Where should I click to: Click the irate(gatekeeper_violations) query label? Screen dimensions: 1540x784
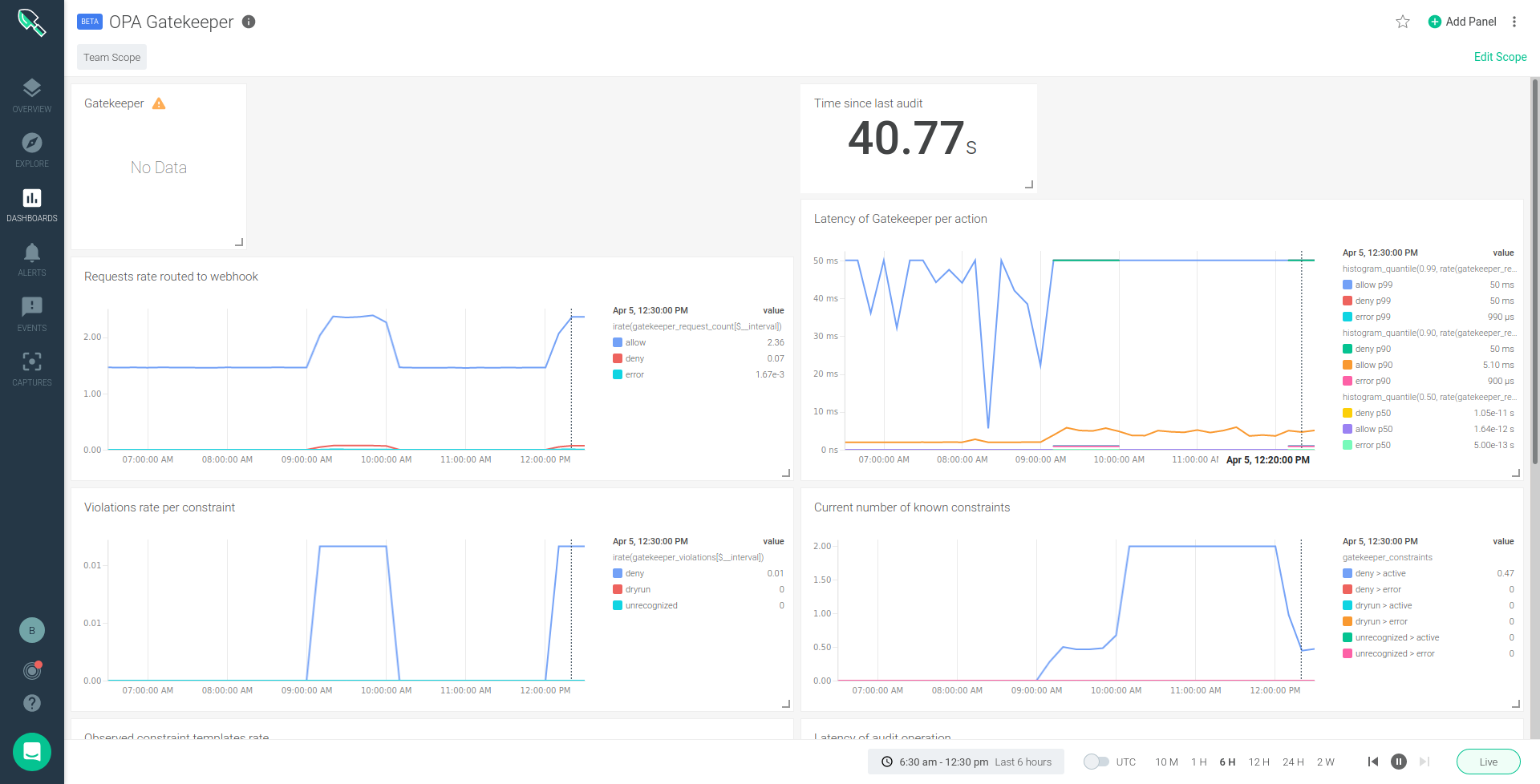click(688, 557)
